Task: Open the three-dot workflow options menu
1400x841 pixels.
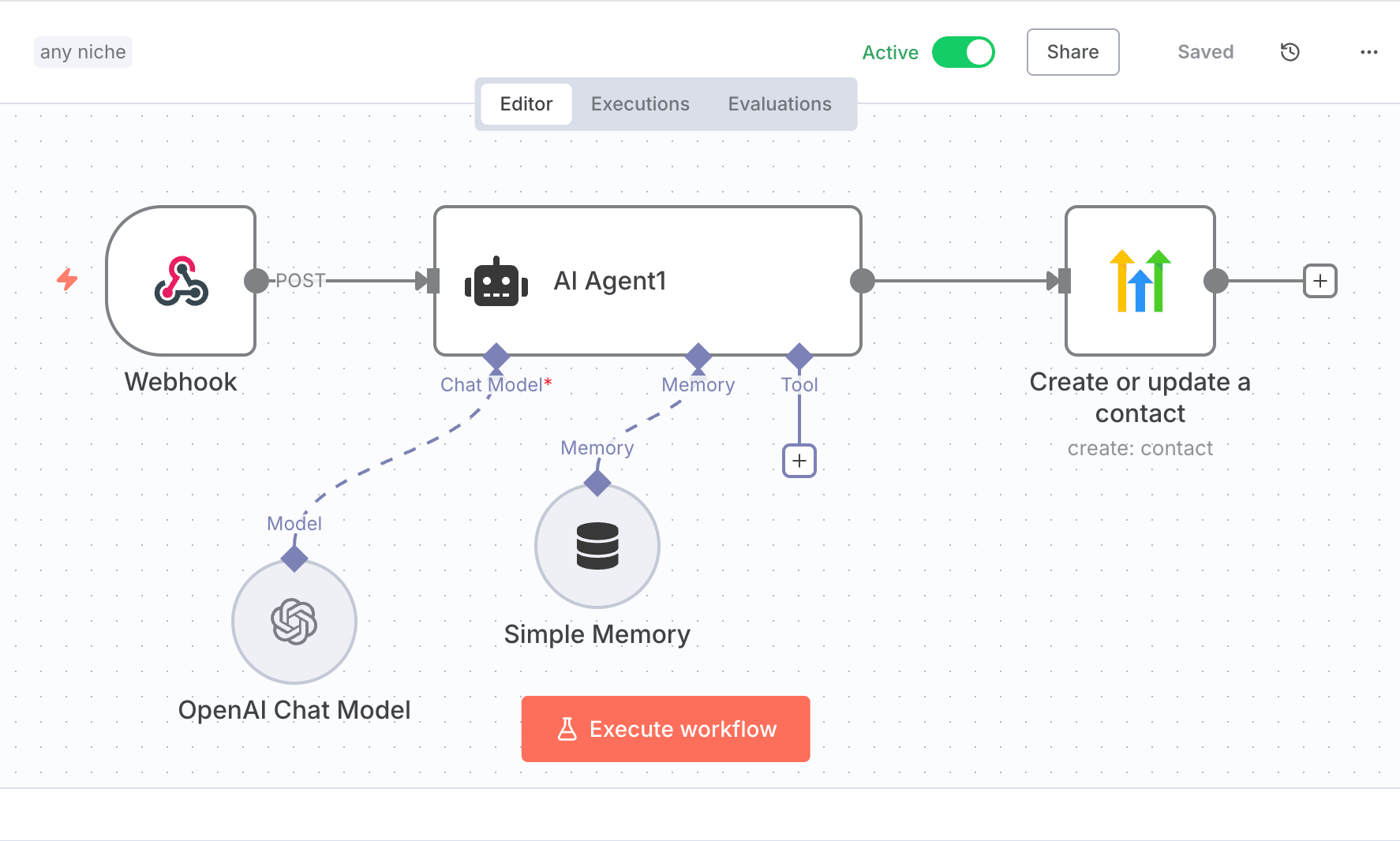Action: [x=1369, y=52]
